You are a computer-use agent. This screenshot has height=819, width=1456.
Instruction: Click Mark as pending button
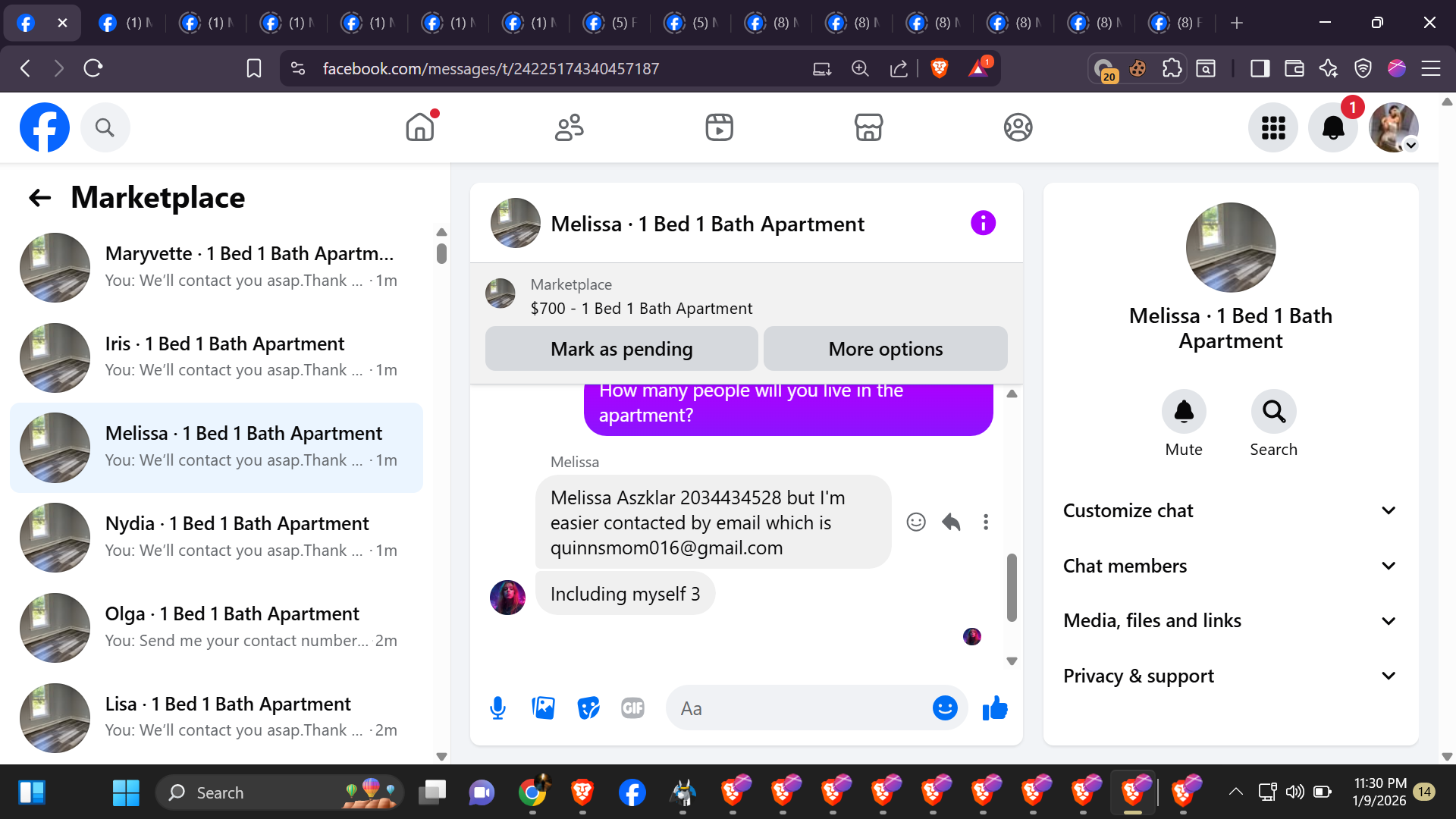coord(621,349)
